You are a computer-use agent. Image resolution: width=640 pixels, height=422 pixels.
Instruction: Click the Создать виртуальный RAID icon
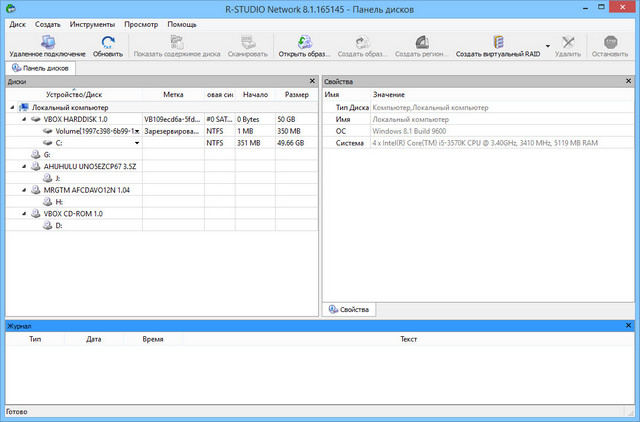(x=497, y=42)
